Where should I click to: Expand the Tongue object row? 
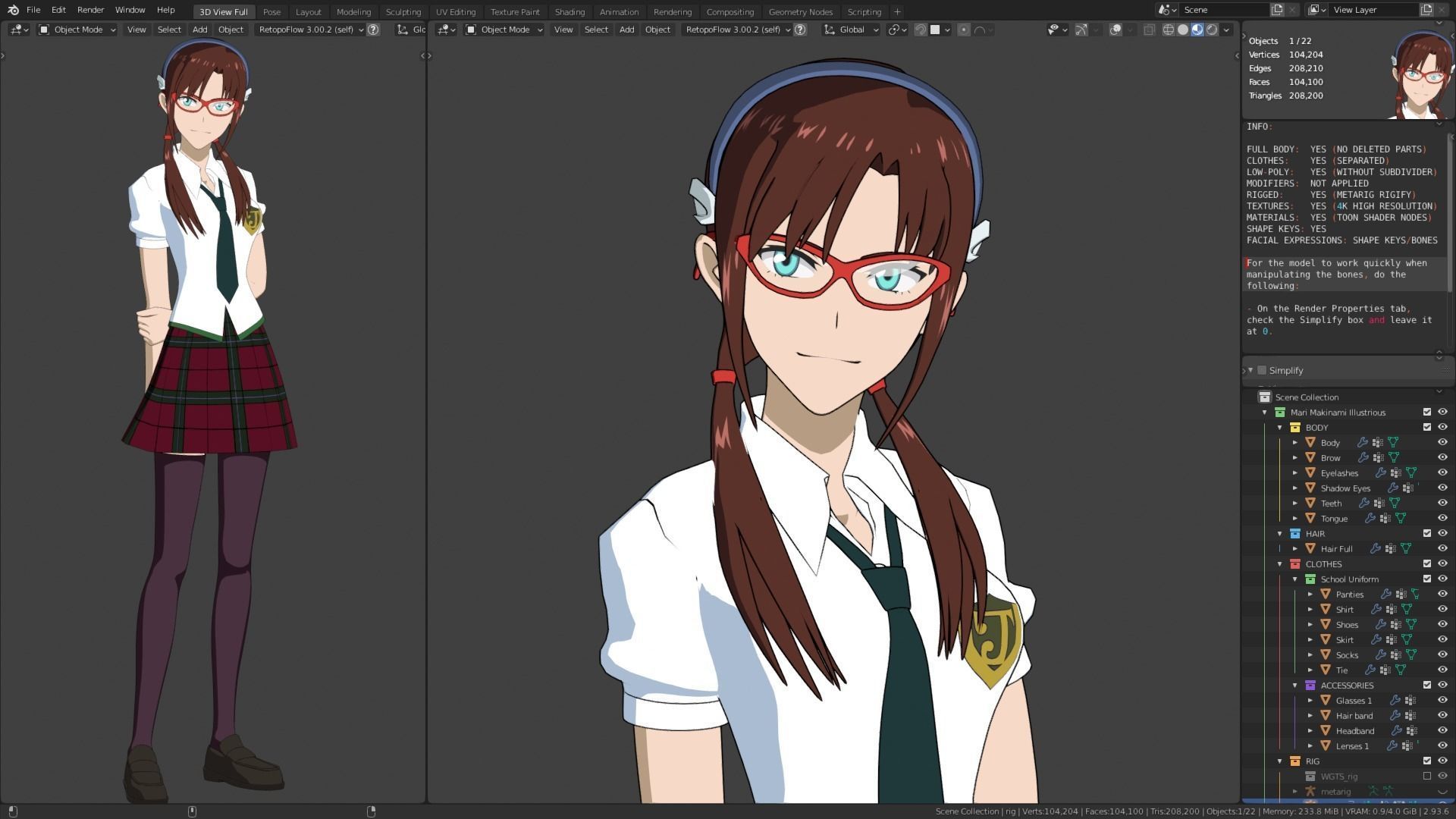1295,518
